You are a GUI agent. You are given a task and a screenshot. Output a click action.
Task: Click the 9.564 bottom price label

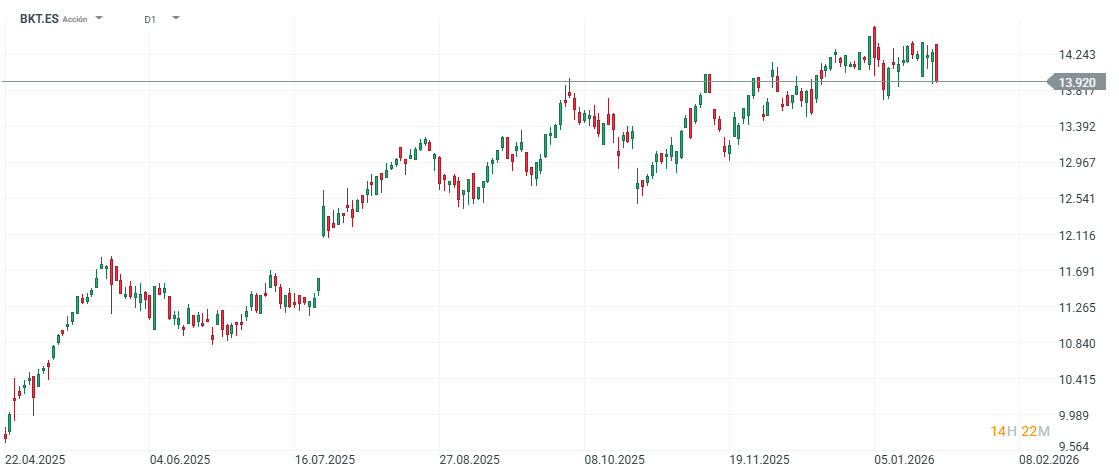tap(1080, 447)
